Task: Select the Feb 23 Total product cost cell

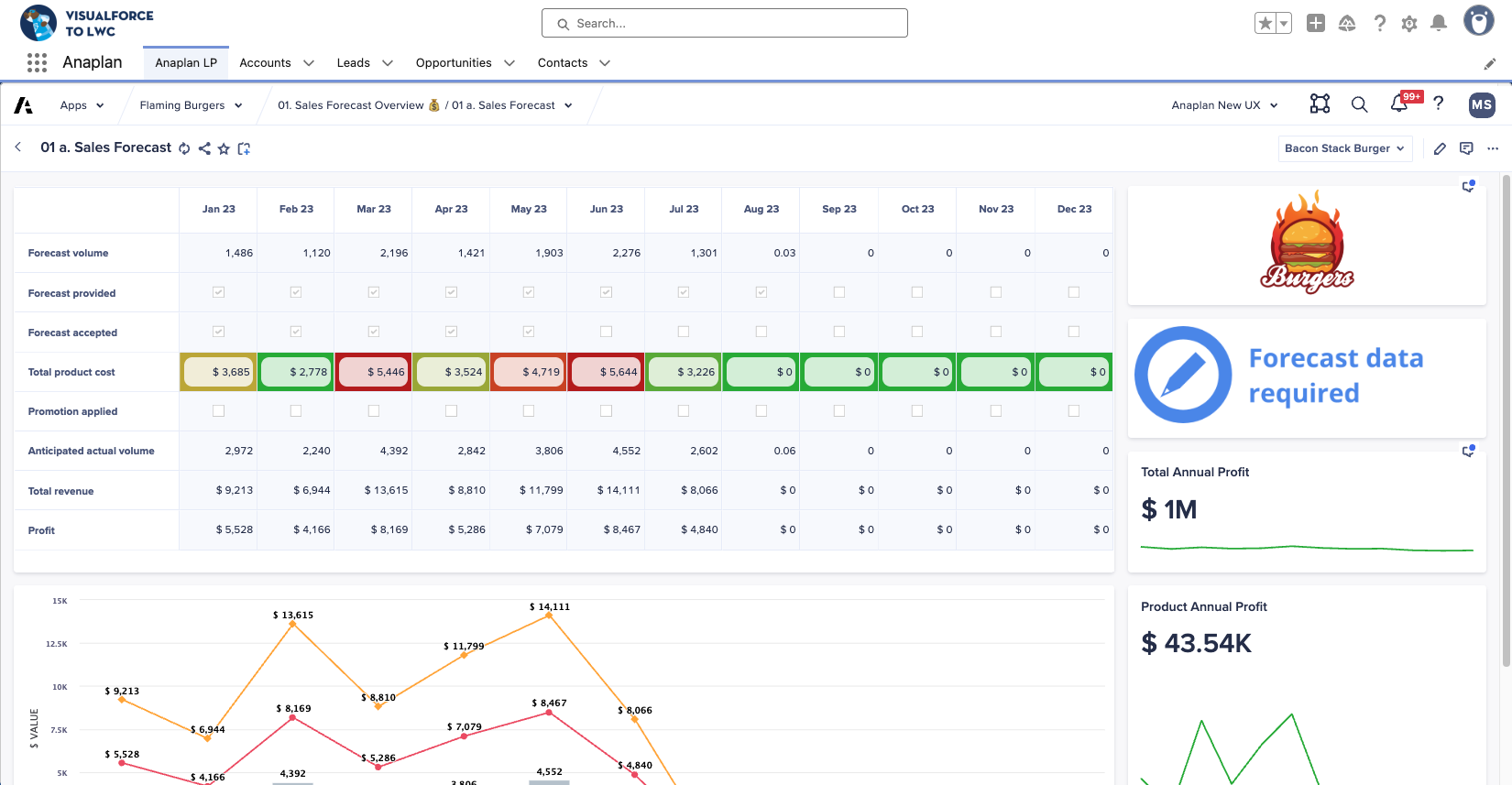Action: [x=296, y=372]
